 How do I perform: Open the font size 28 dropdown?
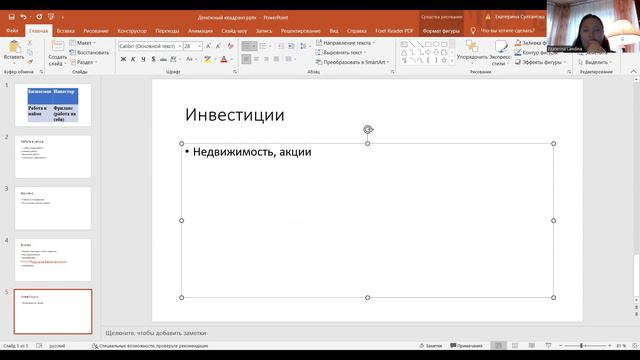[x=200, y=46]
